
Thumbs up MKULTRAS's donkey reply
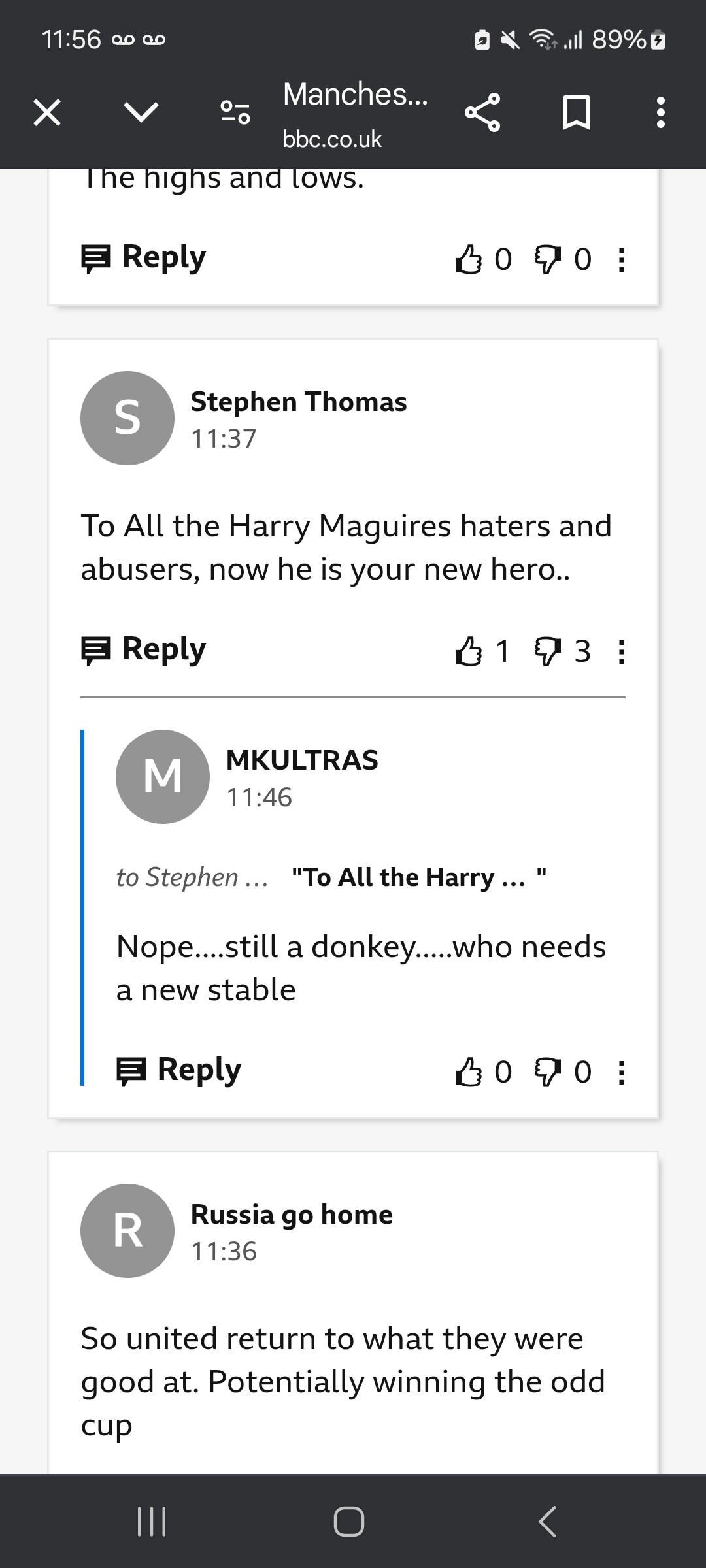tap(468, 1071)
